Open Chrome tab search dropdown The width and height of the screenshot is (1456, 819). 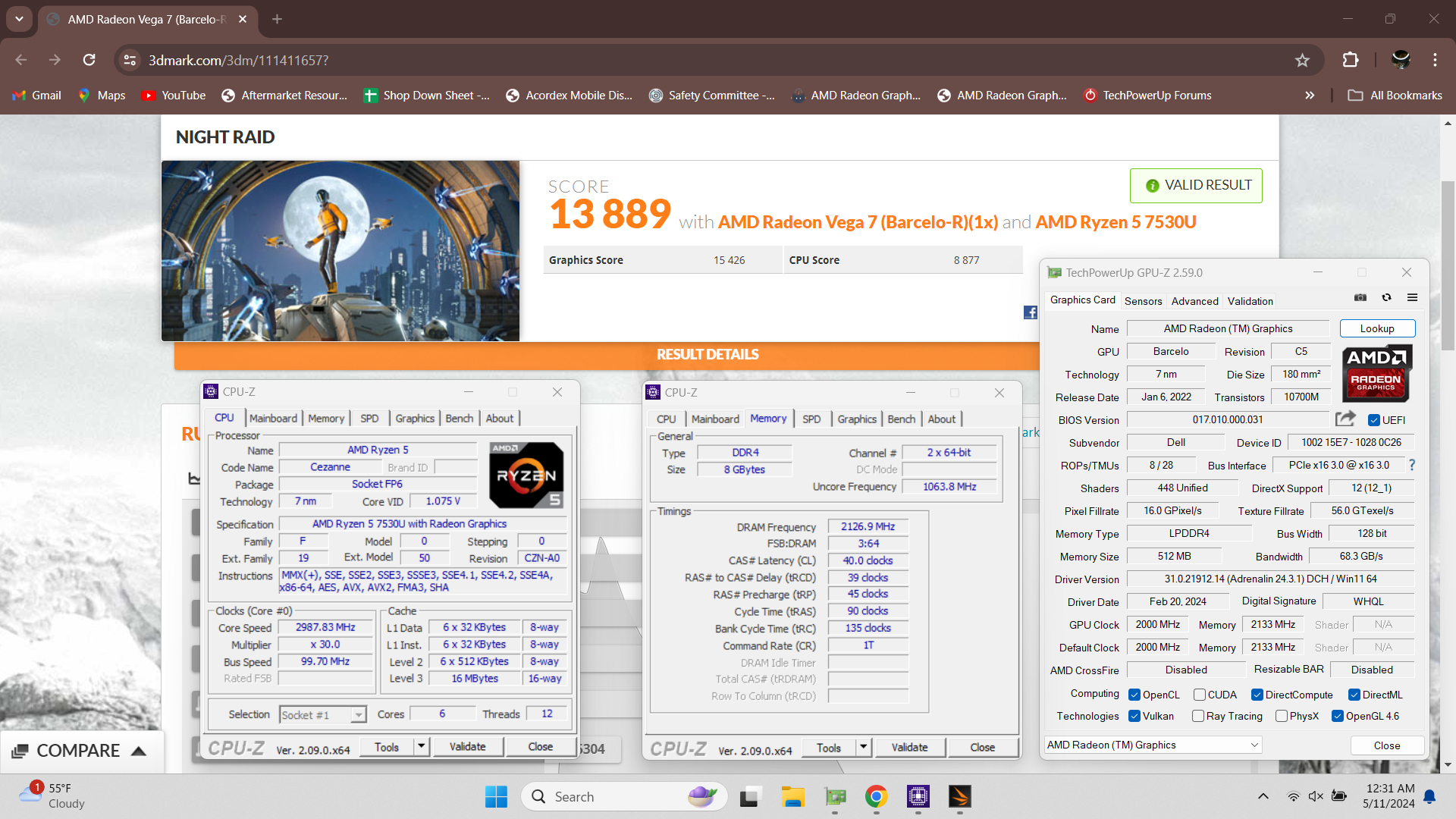click(19, 19)
